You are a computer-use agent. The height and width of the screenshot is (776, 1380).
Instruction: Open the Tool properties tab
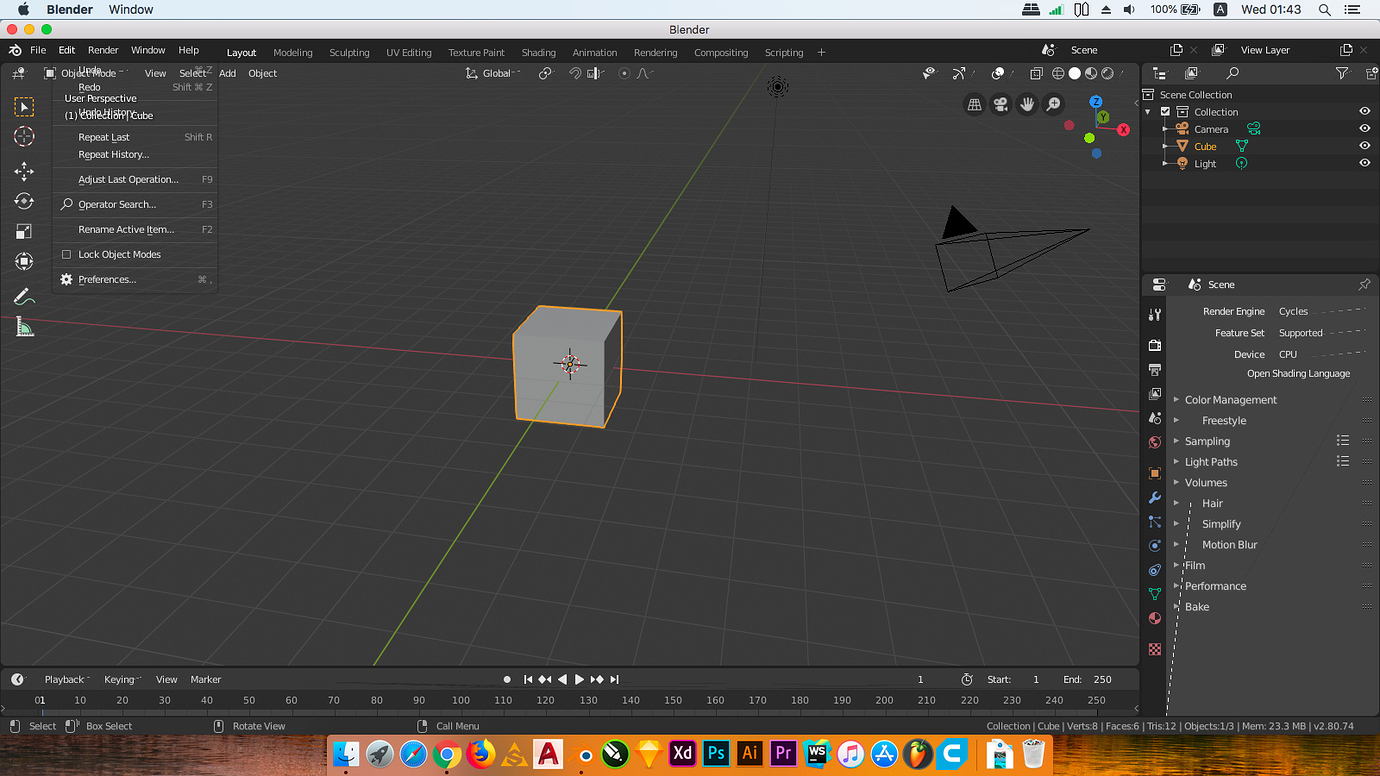1155,314
